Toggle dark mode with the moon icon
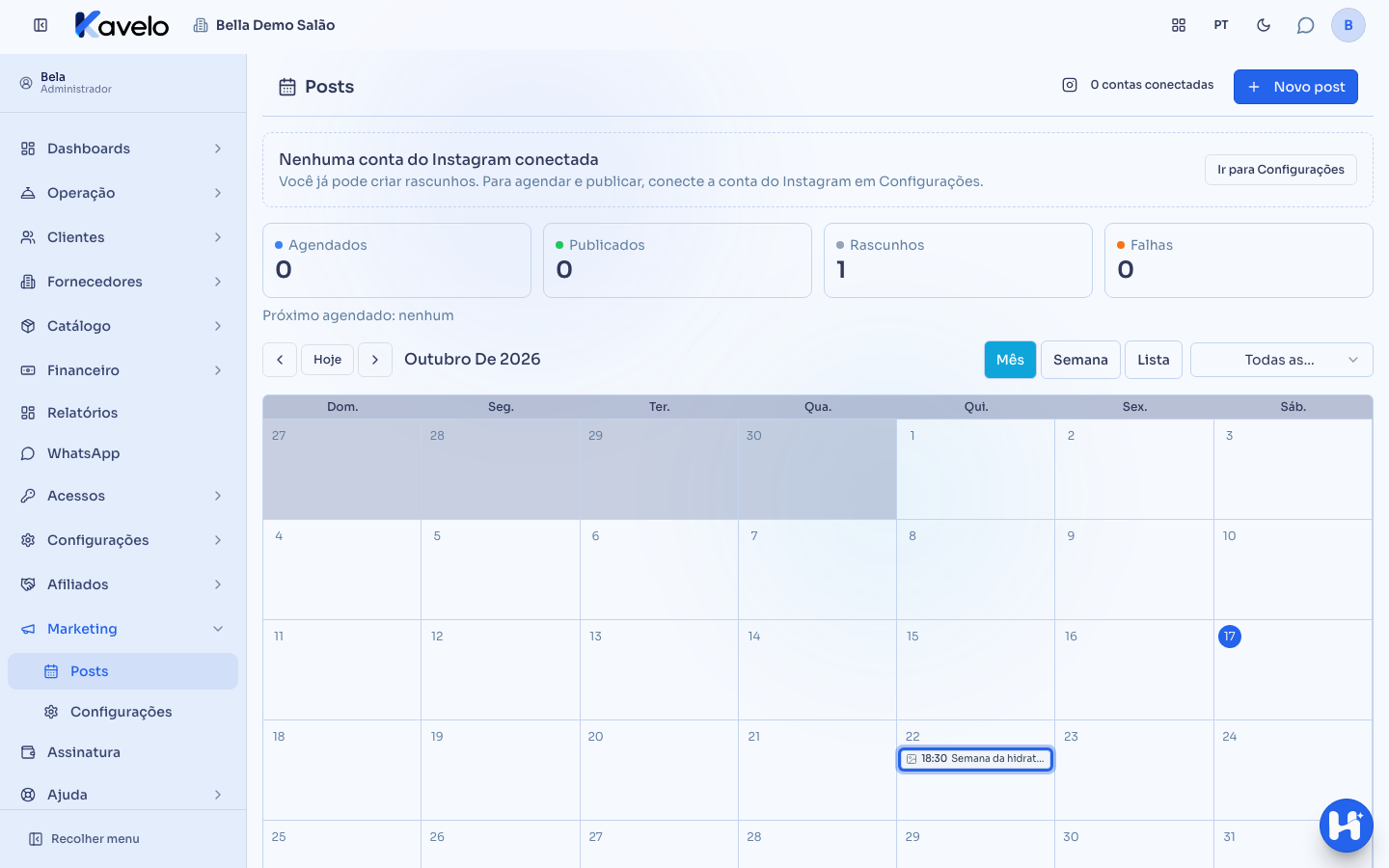 [1264, 25]
